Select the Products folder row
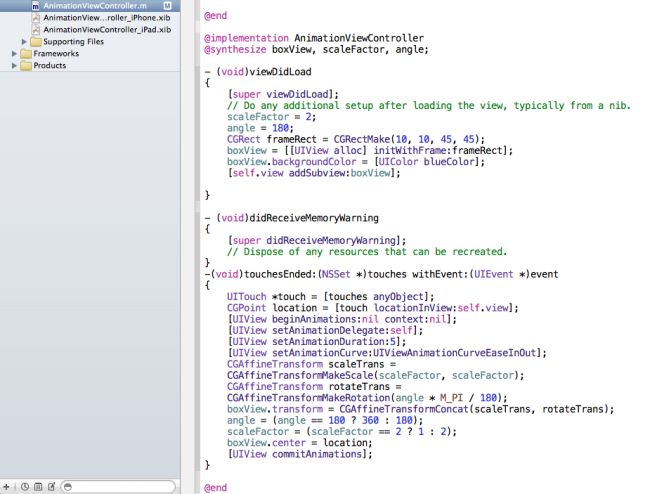Image resolution: width=650 pixels, height=494 pixels. (49, 65)
